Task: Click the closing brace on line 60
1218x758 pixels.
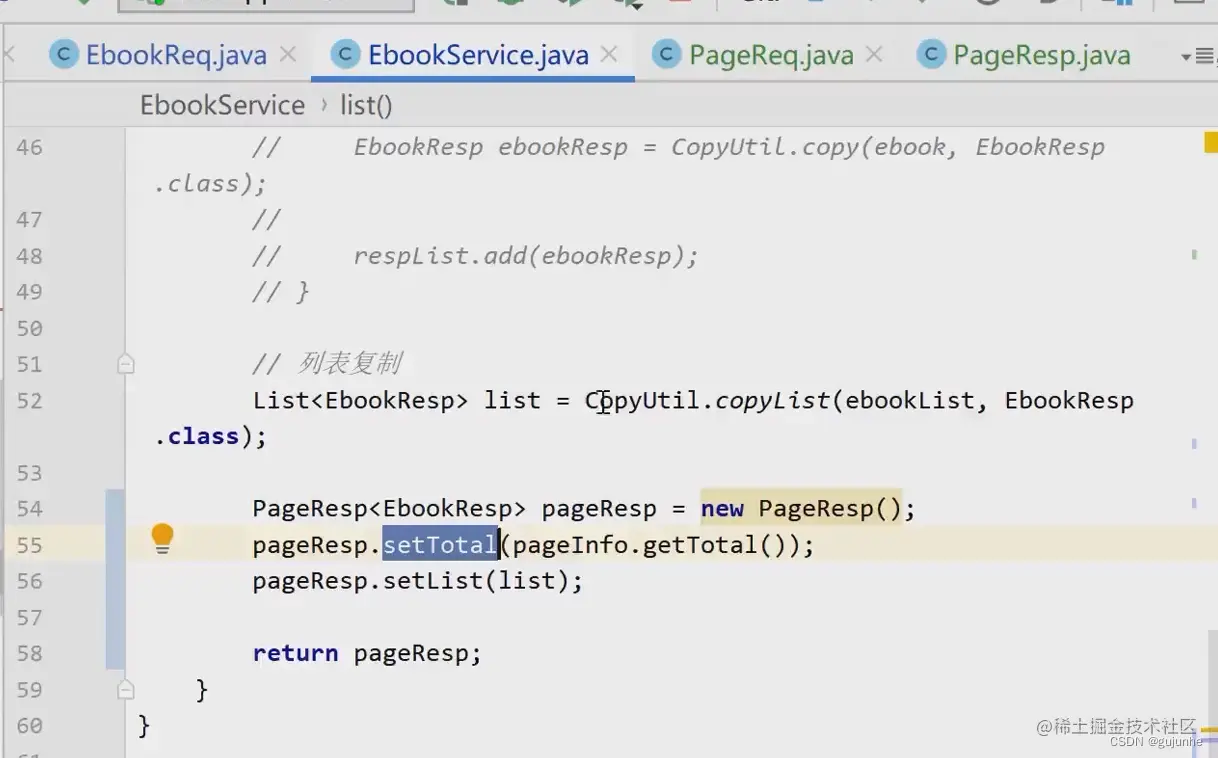Action: click(x=144, y=726)
